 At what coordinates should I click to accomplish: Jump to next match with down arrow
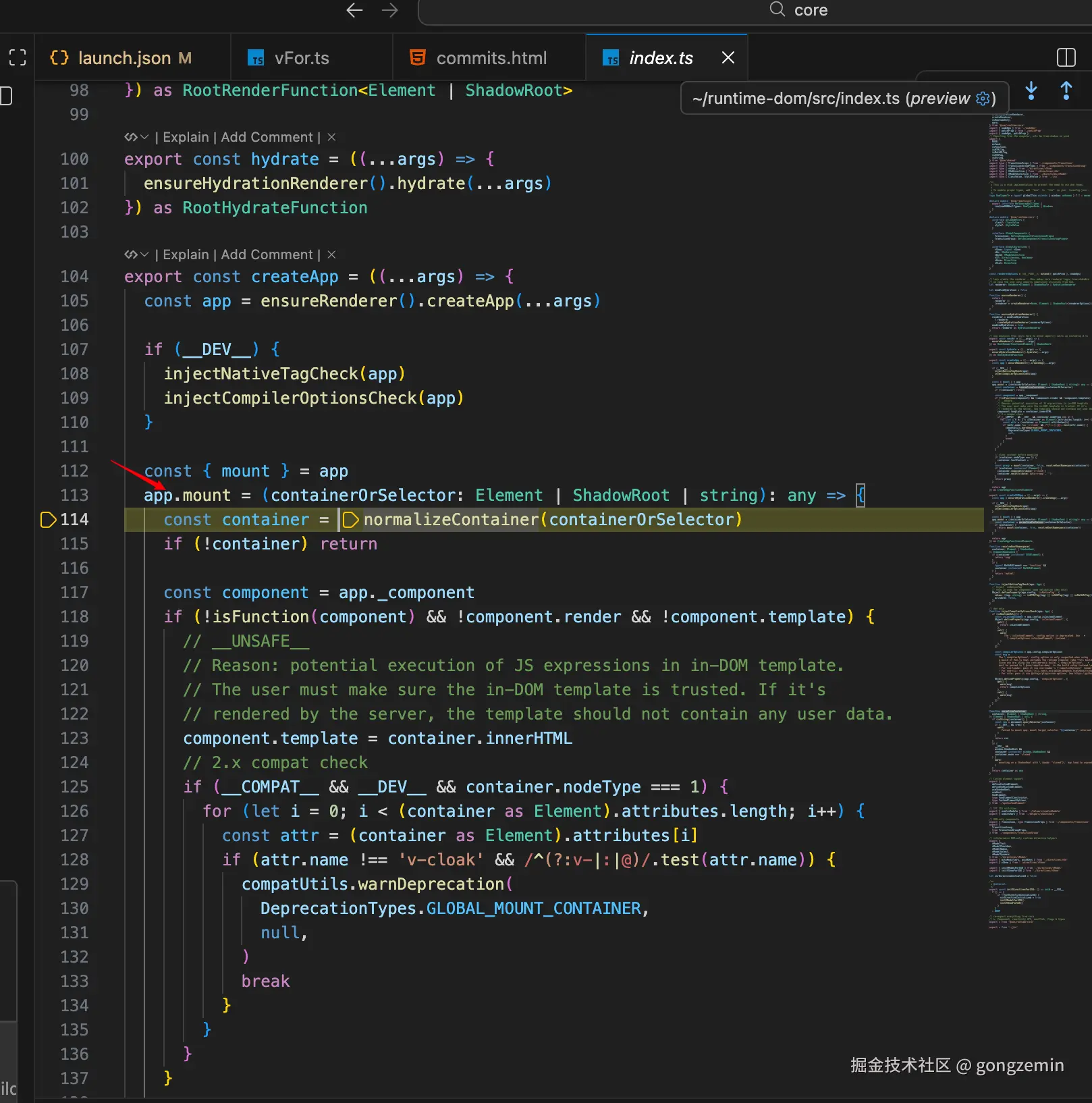(x=1031, y=91)
